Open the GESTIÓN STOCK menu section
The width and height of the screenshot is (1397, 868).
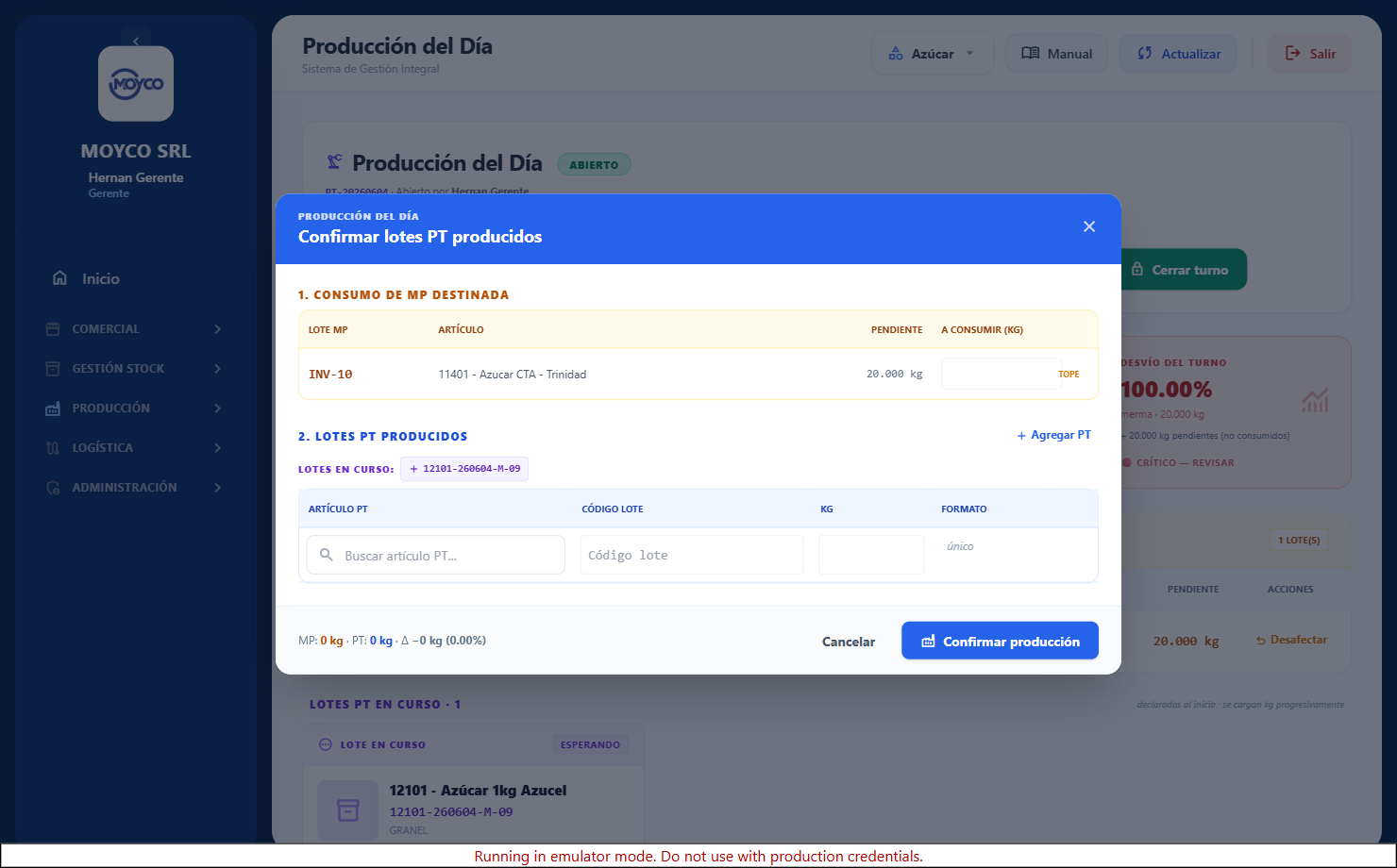click(136, 369)
